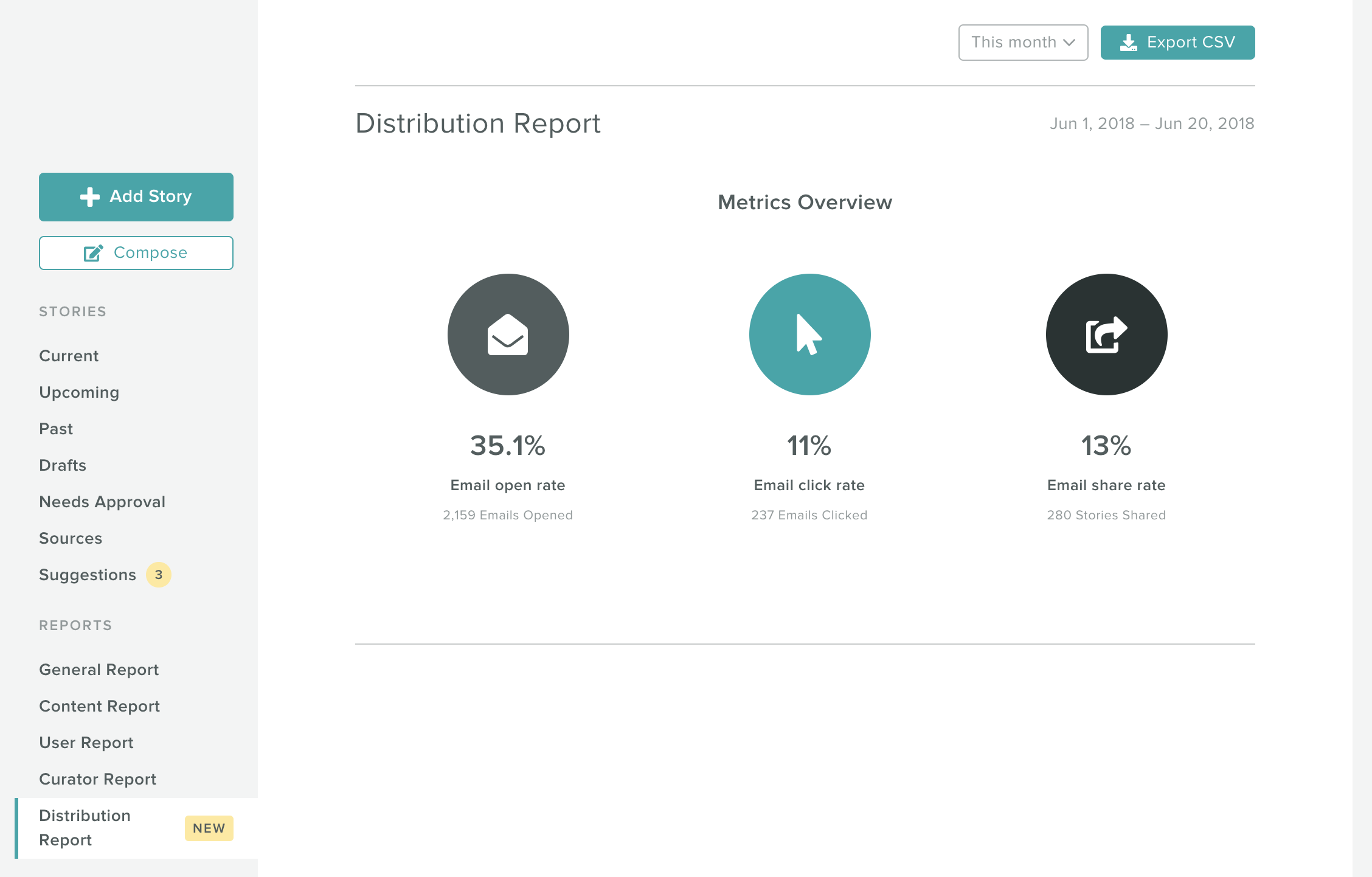
Task: Open the Content Report
Action: coord(100,706)
